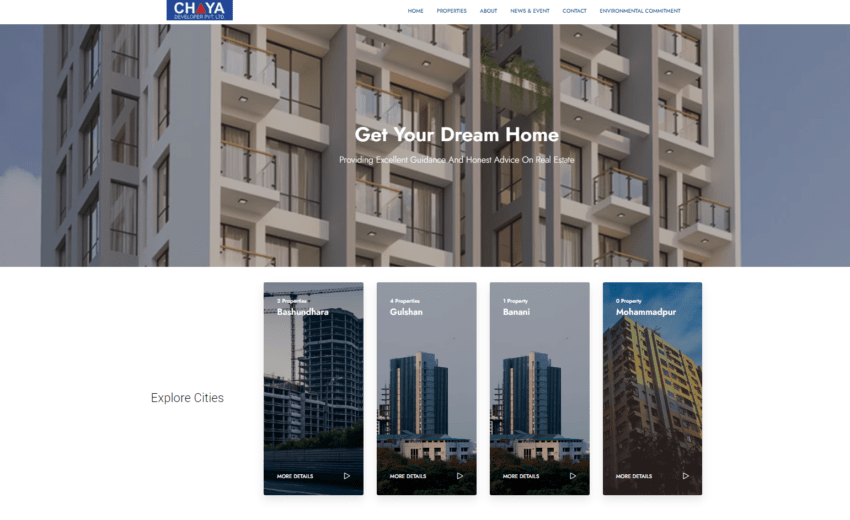Click the Get Your Dream Home heading
Screen dimensions: 850x520
coord(456,135)
